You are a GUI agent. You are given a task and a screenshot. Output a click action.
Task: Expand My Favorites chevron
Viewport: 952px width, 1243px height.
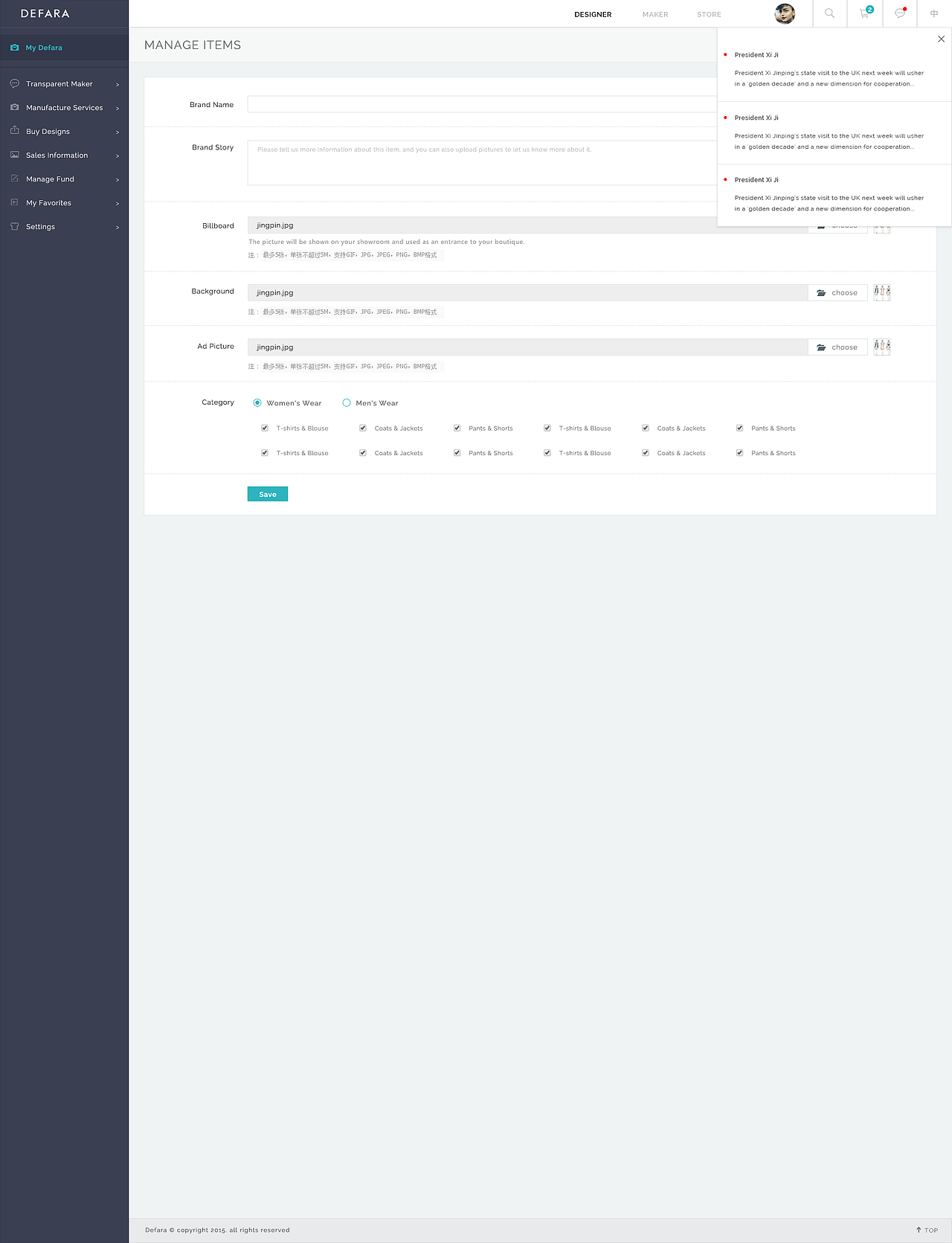pos(118,203)
